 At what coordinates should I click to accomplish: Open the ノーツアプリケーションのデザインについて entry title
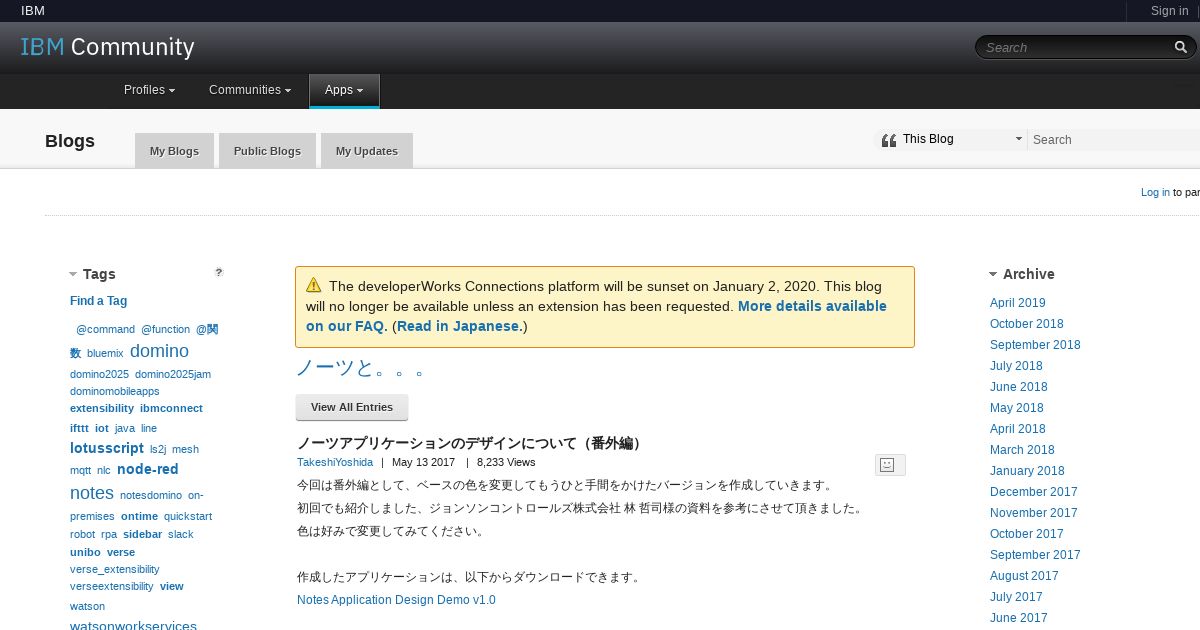471,443
